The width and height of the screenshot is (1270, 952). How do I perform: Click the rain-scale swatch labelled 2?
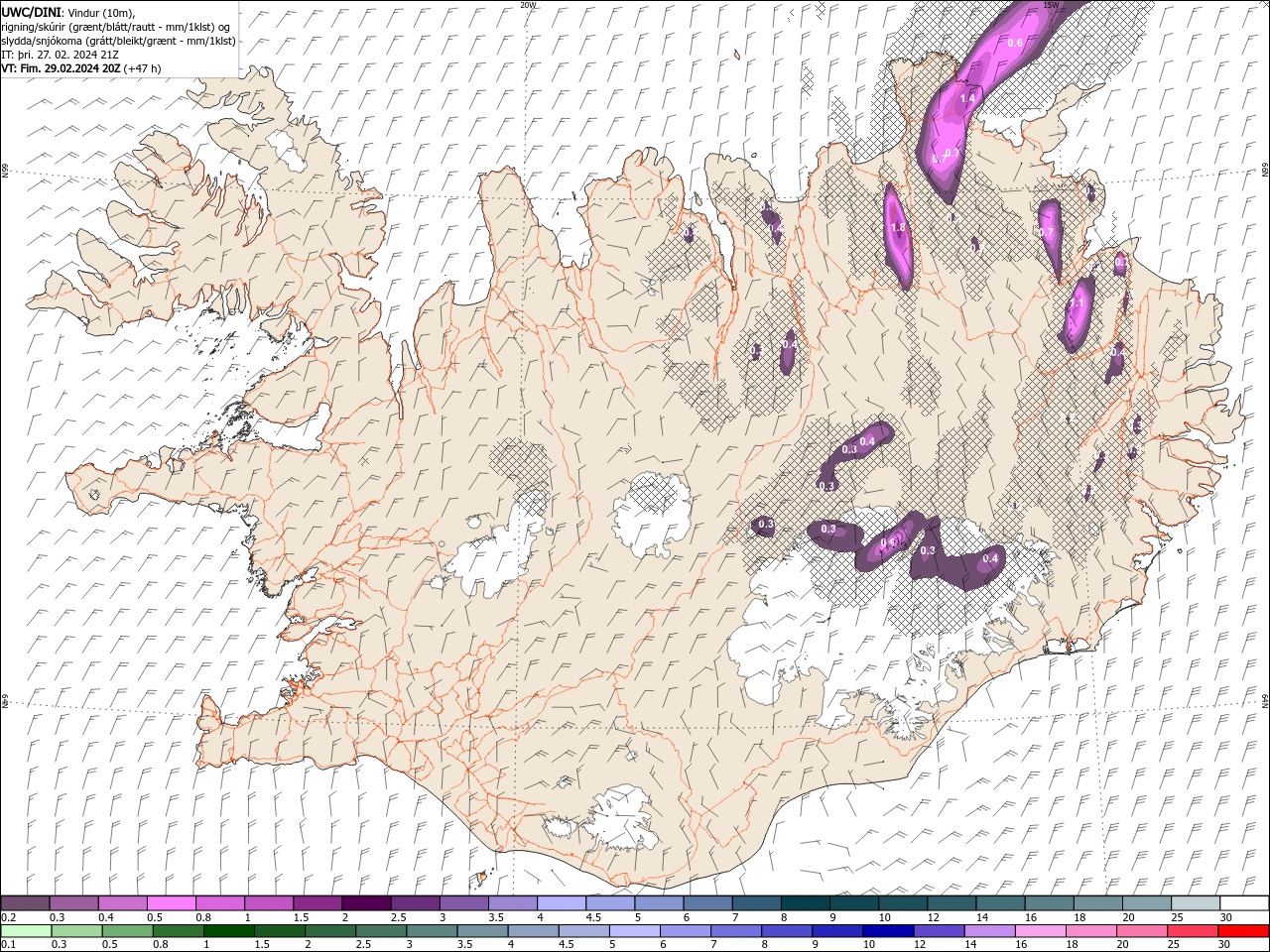point(329,931)
